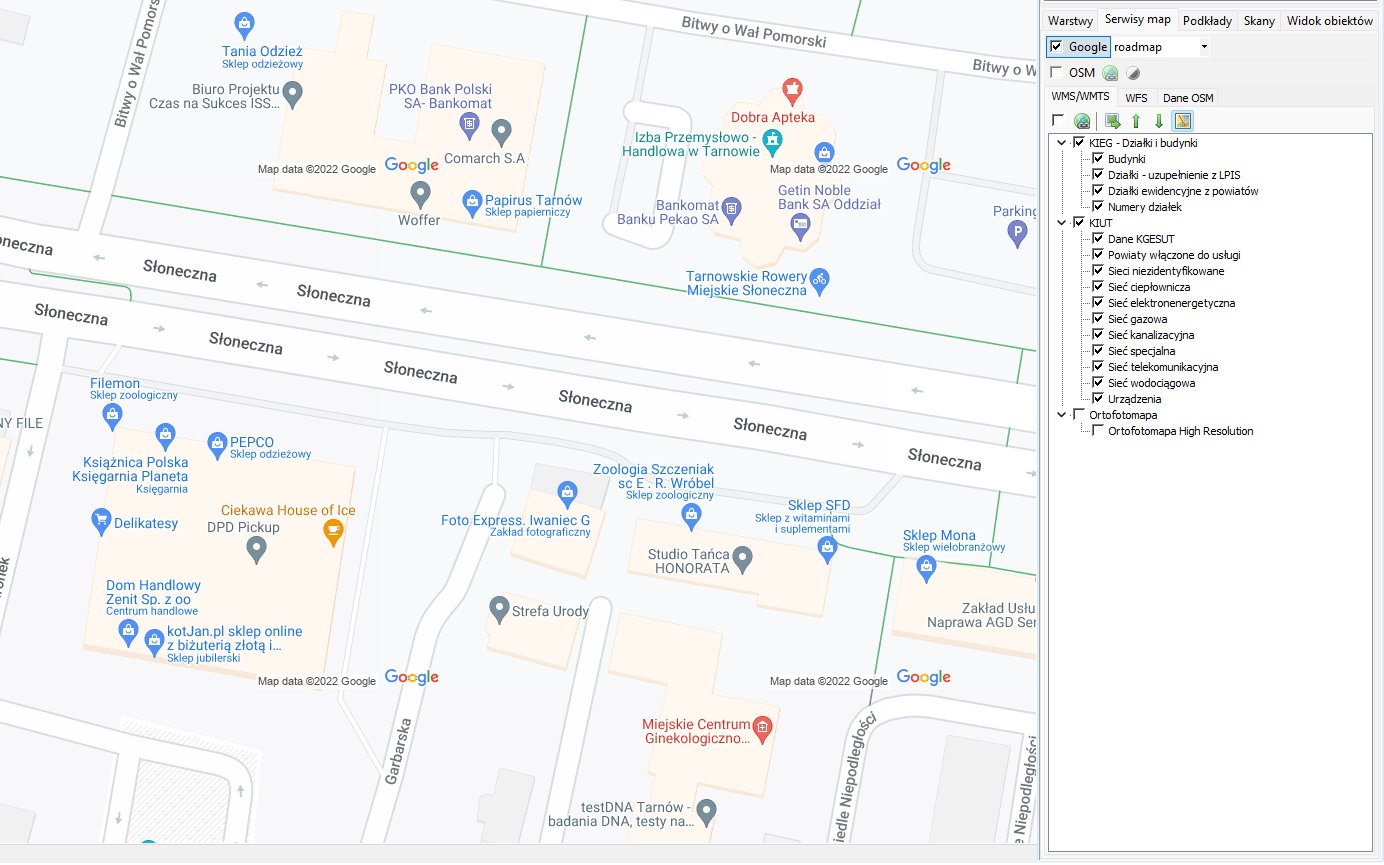Click Strefa Urody grey pin
The width and height of the screenshot is (1384, 865).
coord(499,608)
